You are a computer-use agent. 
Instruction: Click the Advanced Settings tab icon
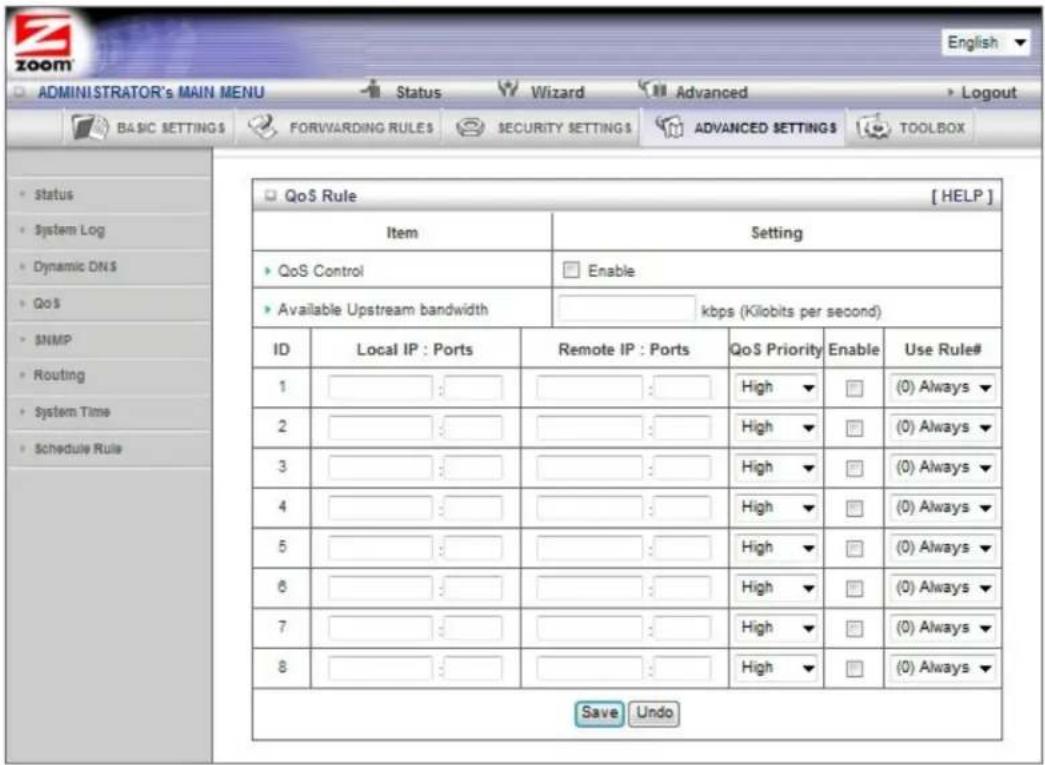click(669, 127)
